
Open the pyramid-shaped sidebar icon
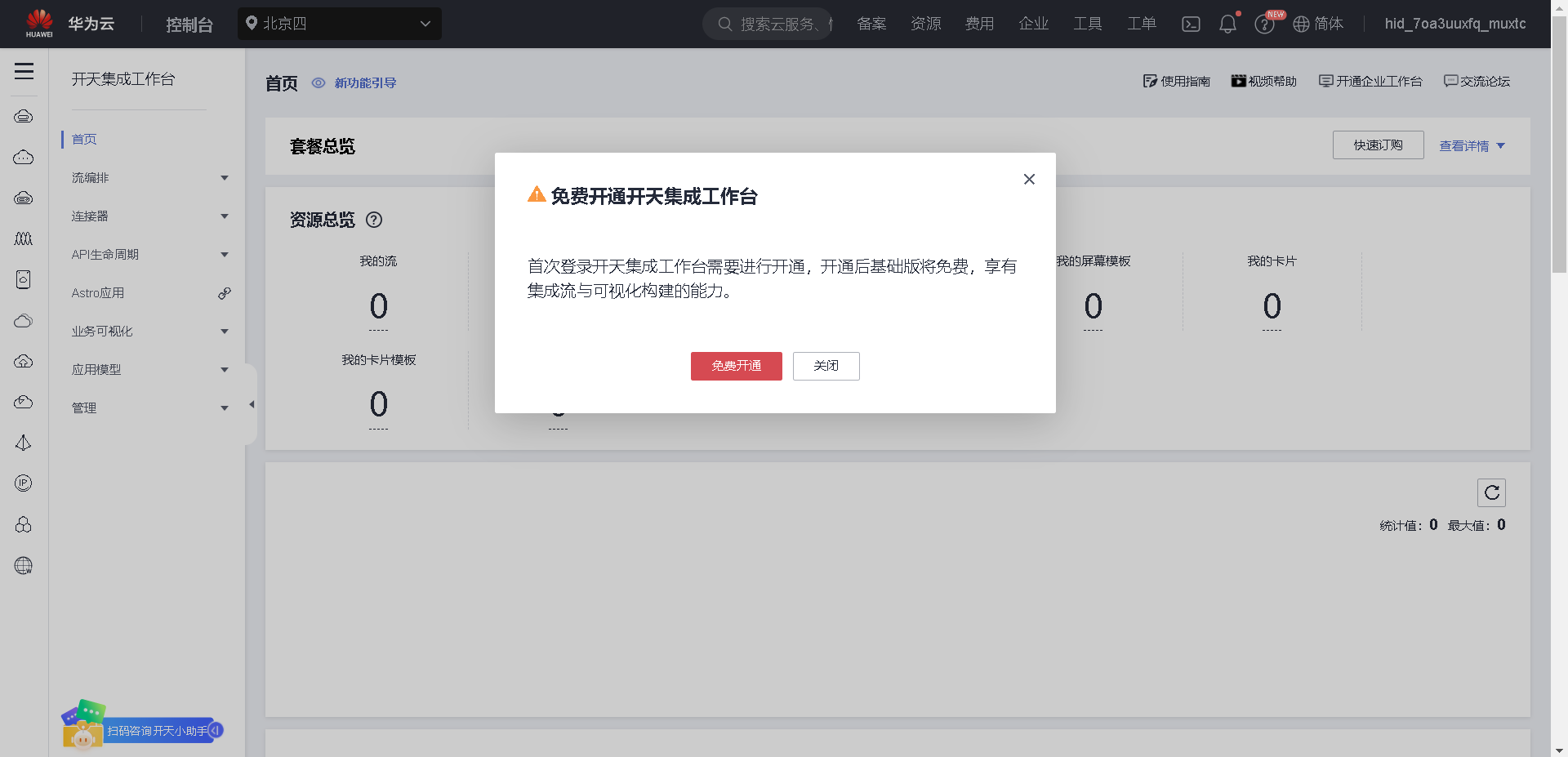24,443
